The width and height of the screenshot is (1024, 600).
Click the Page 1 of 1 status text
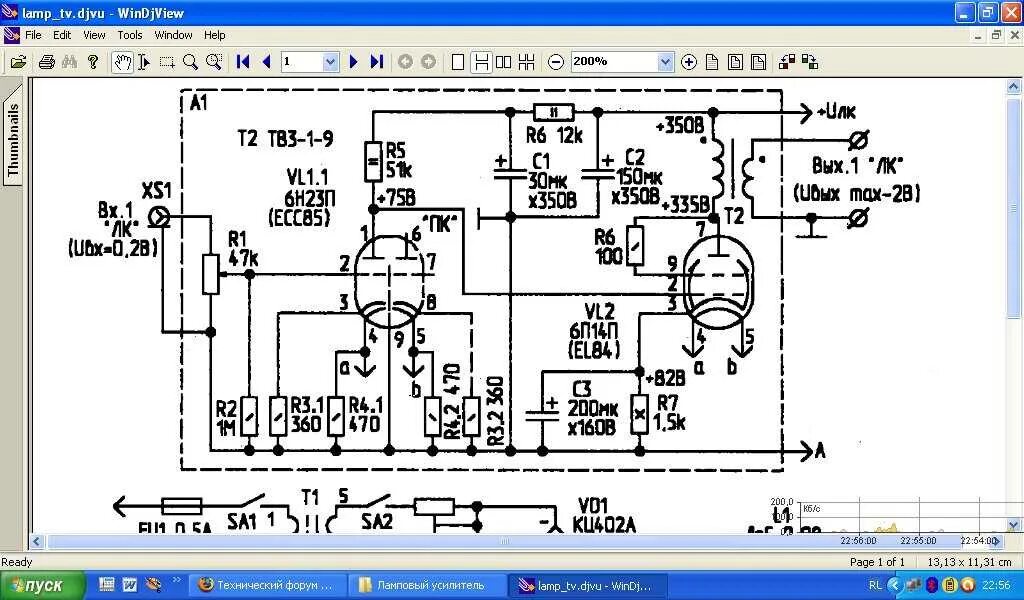point(877,562)
